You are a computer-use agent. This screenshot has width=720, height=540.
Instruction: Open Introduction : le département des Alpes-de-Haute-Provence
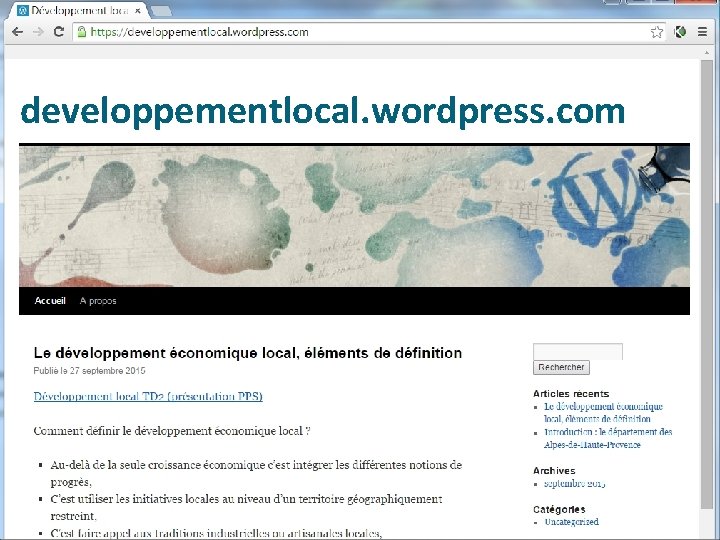click(608, 438)
